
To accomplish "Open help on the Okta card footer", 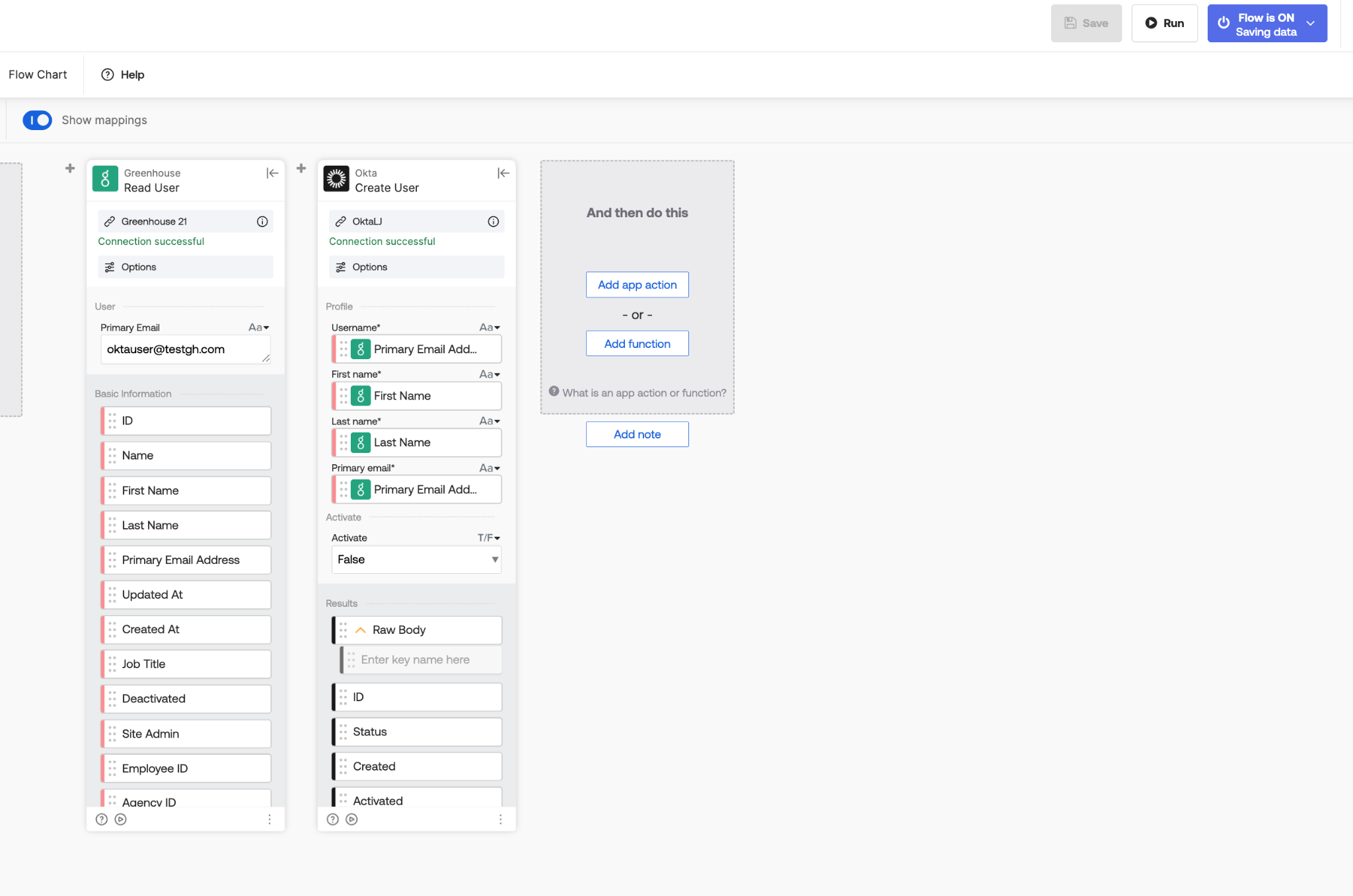I will pos(333,819).
